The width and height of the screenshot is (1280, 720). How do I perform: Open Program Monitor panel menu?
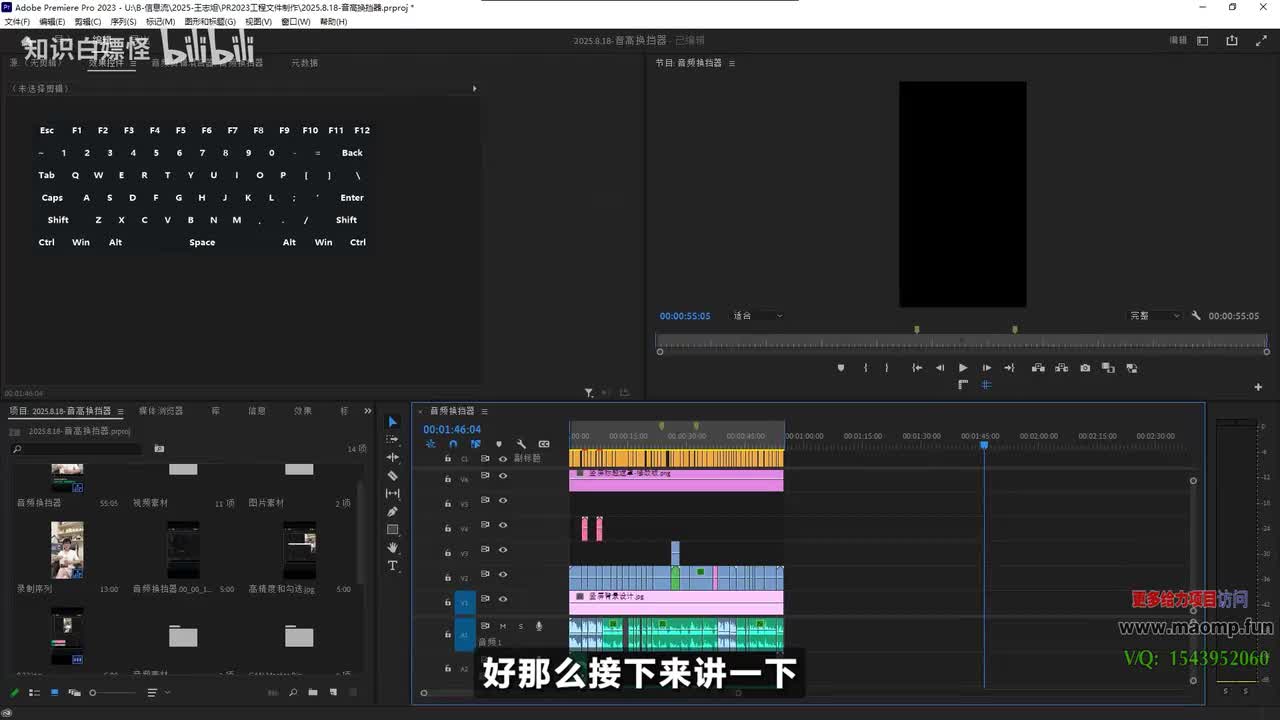click(731, 63)
